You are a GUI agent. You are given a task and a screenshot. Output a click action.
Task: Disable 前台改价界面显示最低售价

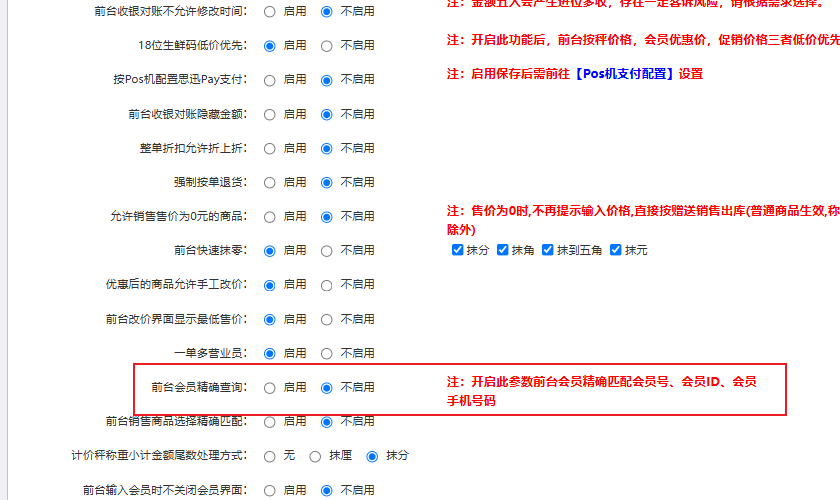pos(327,320)
